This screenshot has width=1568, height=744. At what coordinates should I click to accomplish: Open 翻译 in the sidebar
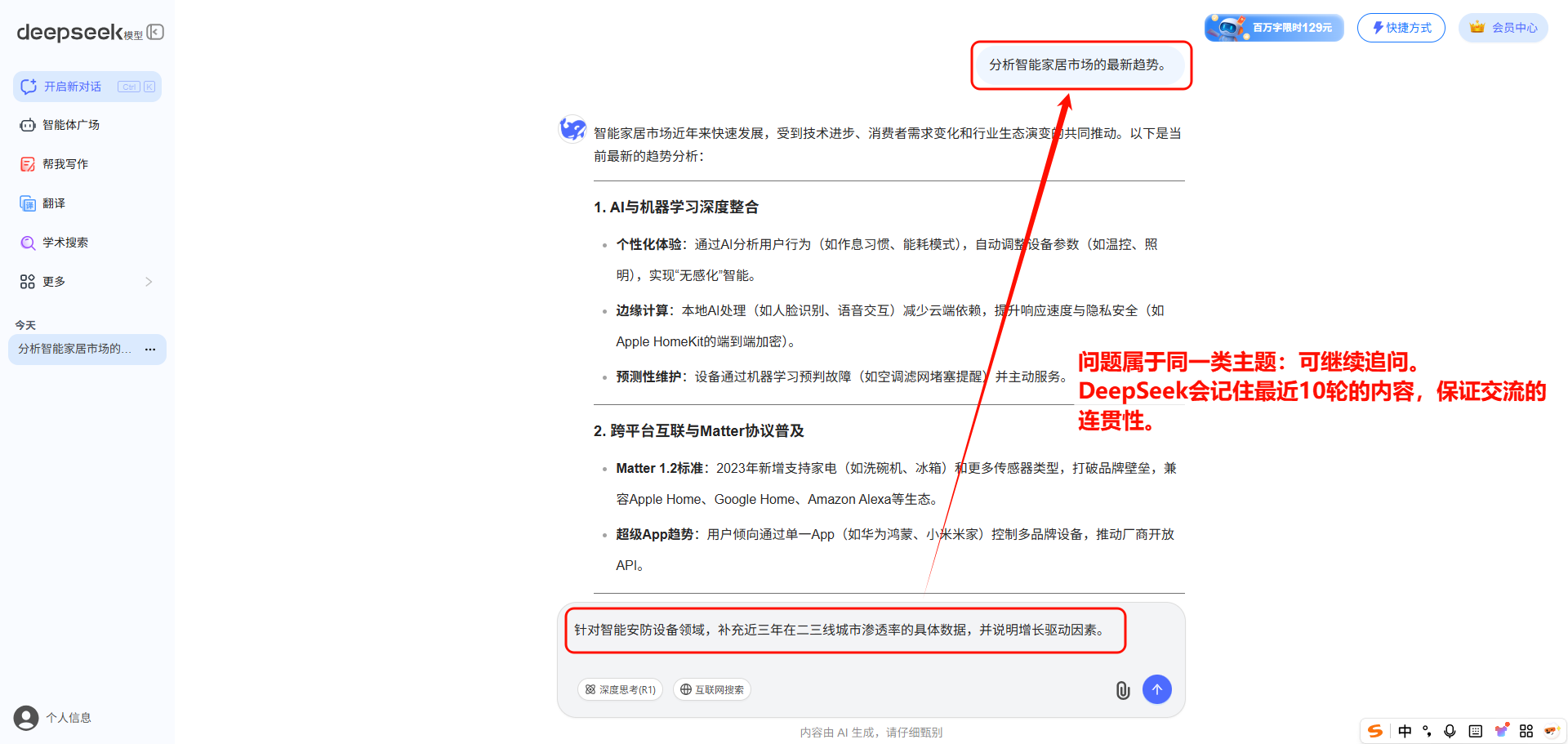point(54,203)
